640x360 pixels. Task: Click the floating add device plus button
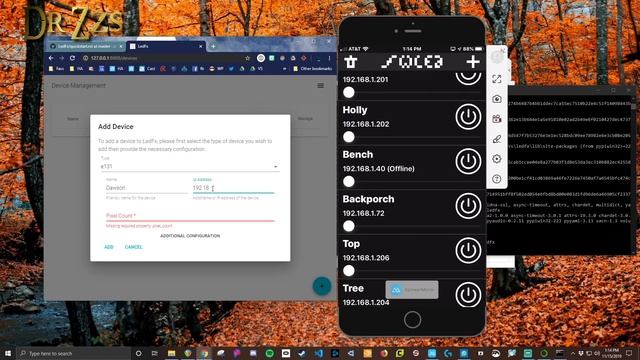tap(322, 286)
